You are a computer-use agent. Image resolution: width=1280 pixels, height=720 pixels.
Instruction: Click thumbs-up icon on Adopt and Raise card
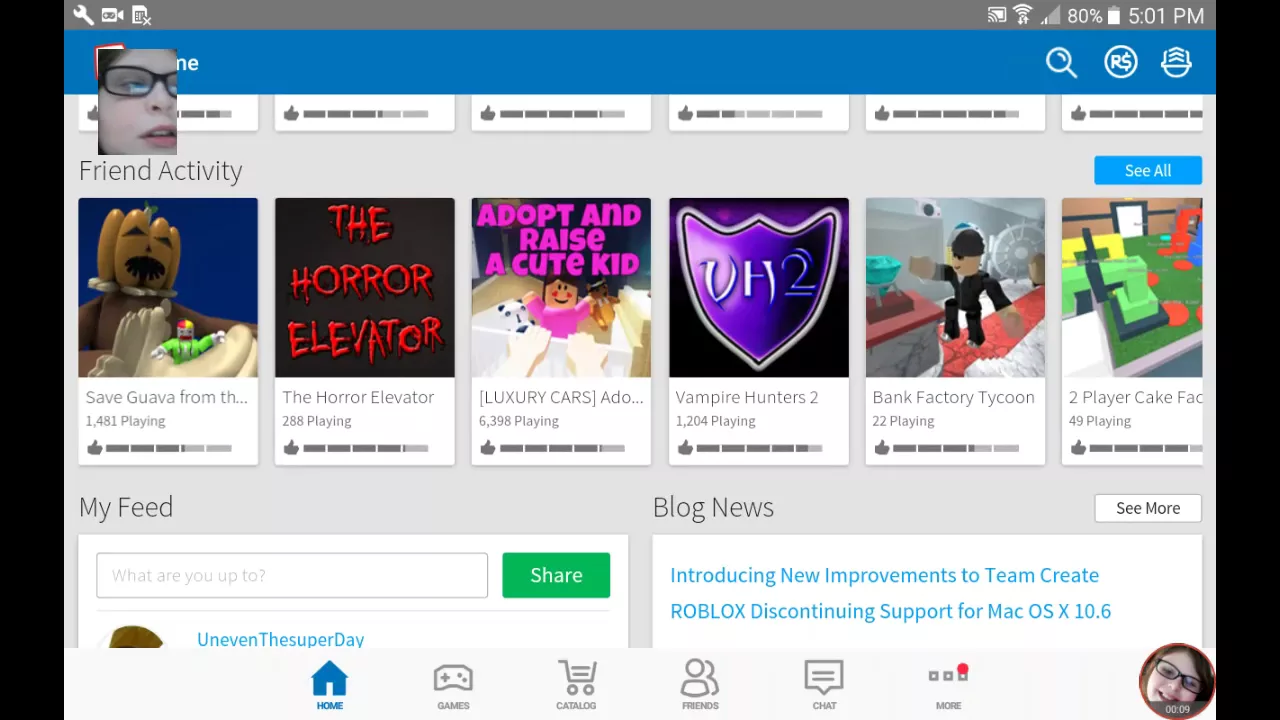point(488,447)
